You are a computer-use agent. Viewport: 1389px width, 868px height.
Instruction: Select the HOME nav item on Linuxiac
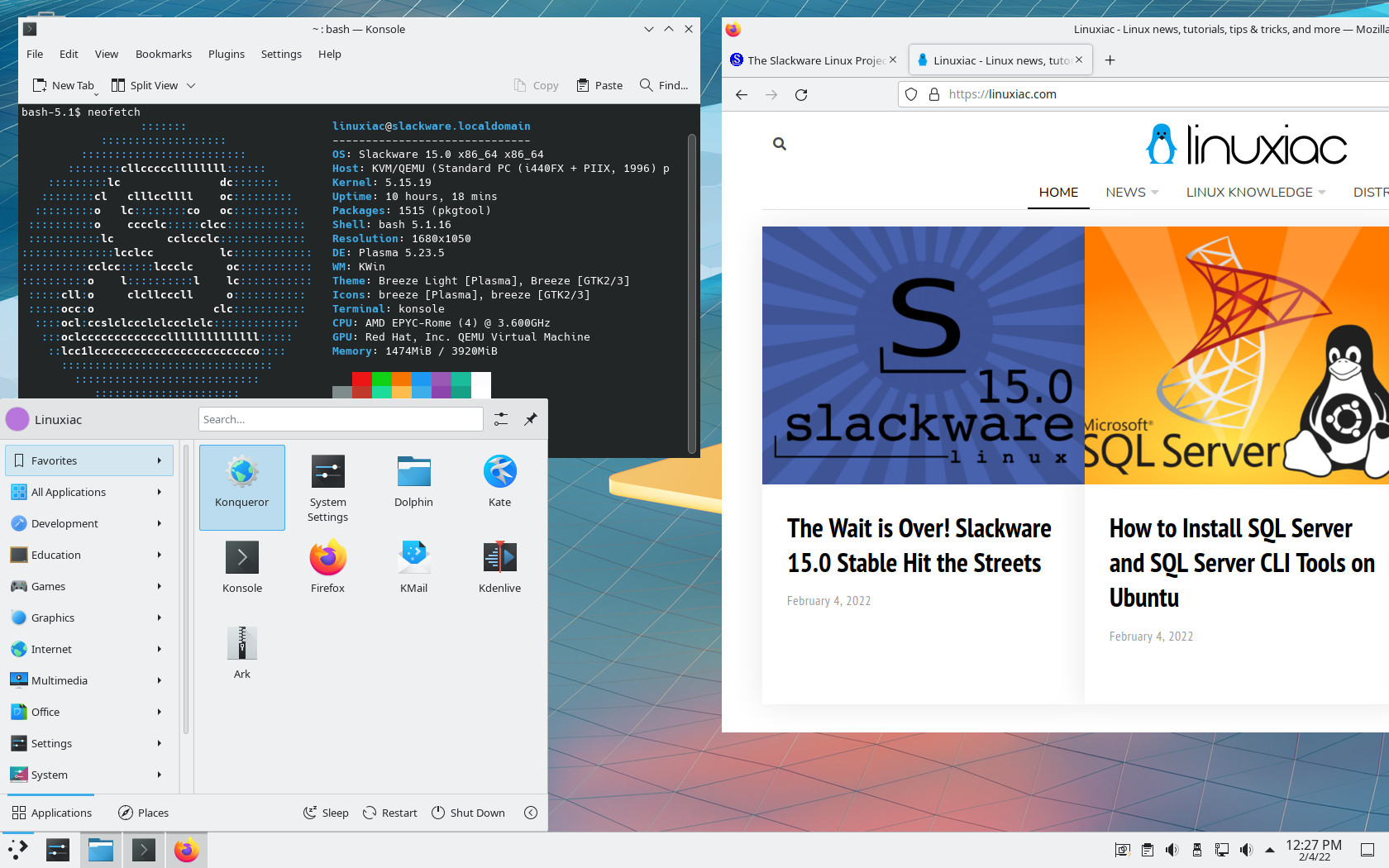tap(1058, 192)
